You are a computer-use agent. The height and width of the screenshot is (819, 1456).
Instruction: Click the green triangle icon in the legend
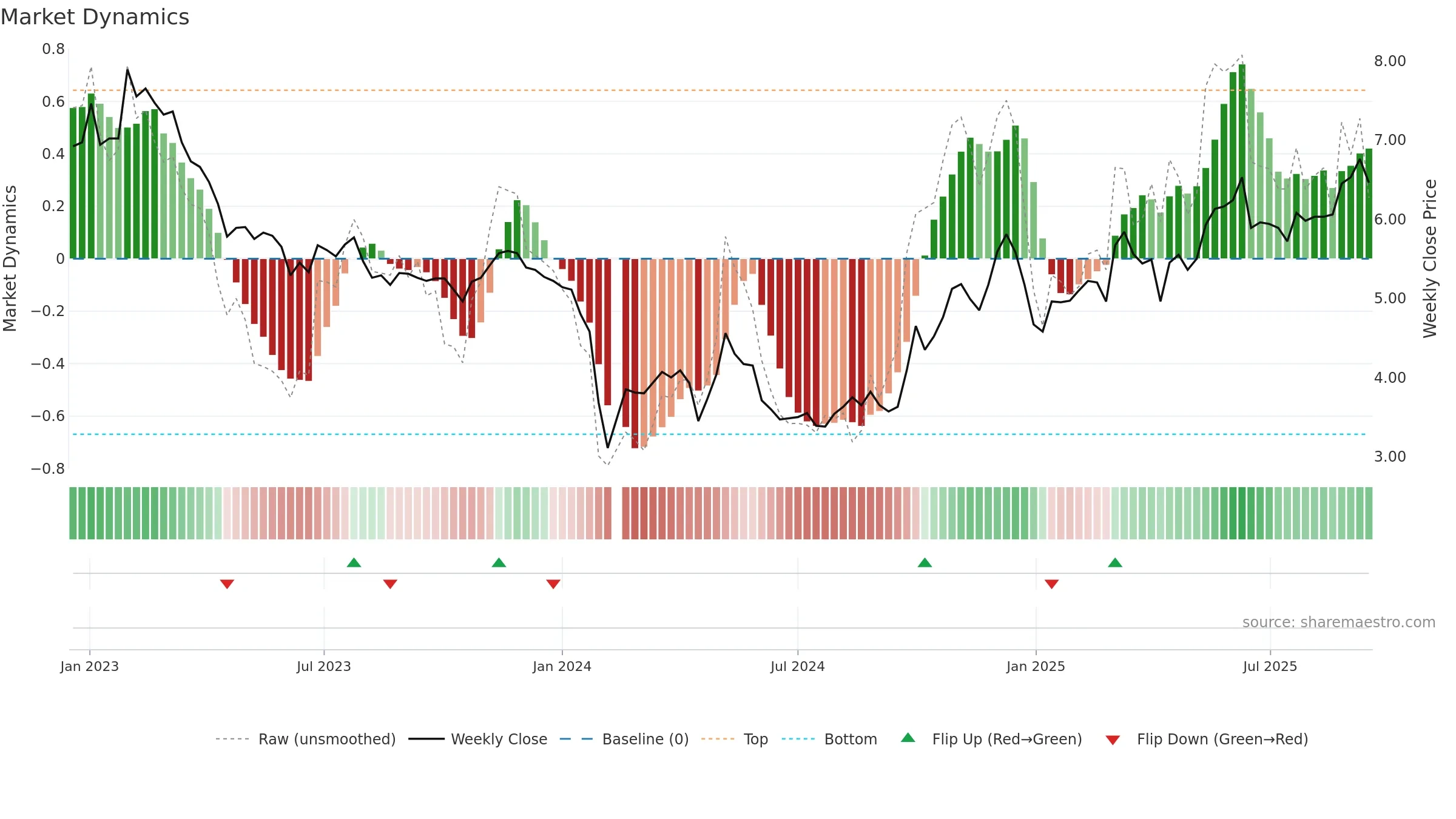908,738
